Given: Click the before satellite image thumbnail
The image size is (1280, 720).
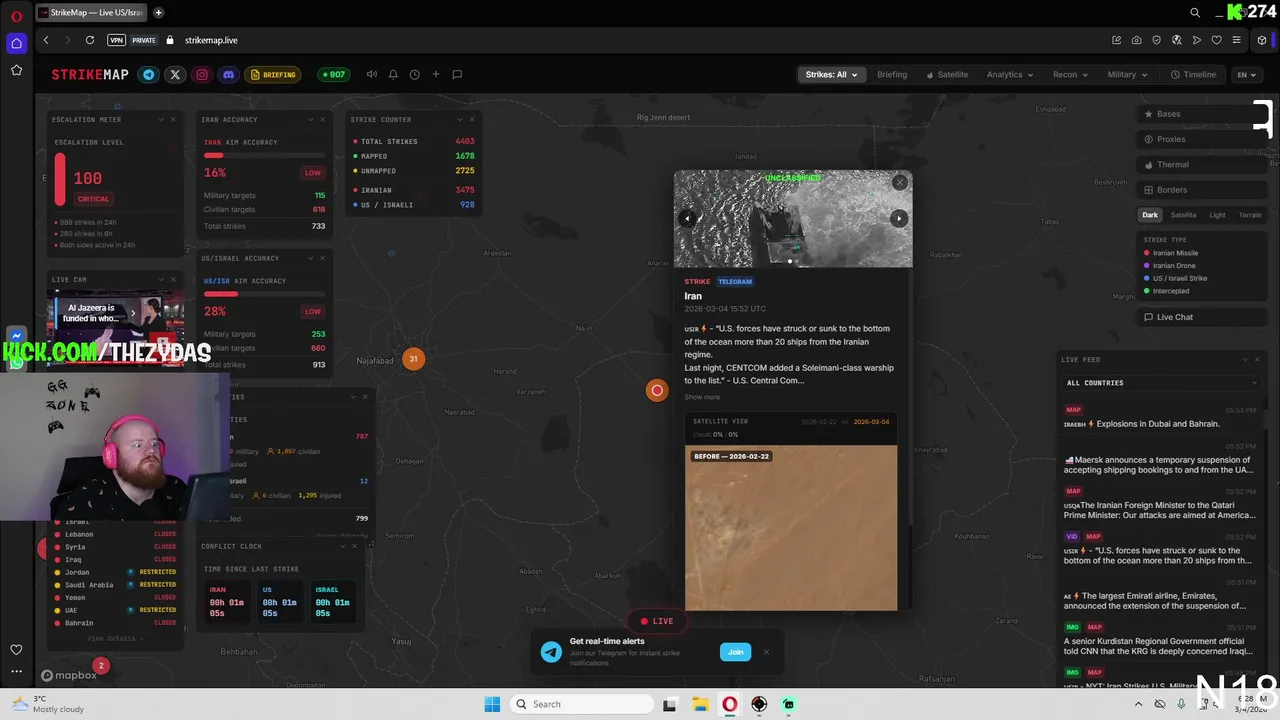Looking at the screenshot, I should pyautogui.click(x=791, y=527).
